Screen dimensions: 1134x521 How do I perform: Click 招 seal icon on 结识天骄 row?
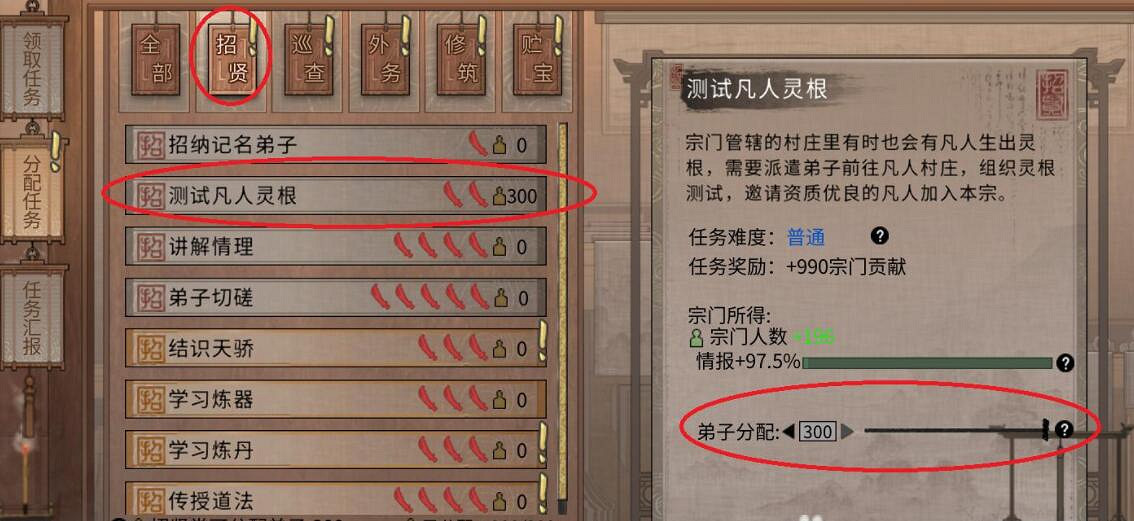(150, 349)
